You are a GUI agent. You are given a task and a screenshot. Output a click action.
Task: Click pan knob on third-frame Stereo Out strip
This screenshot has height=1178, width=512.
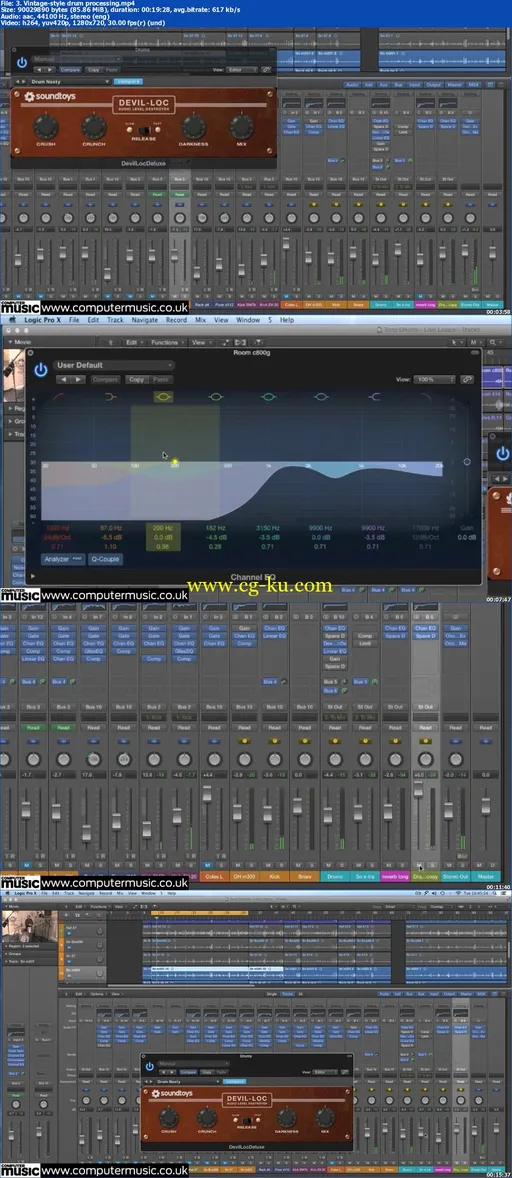456,759
